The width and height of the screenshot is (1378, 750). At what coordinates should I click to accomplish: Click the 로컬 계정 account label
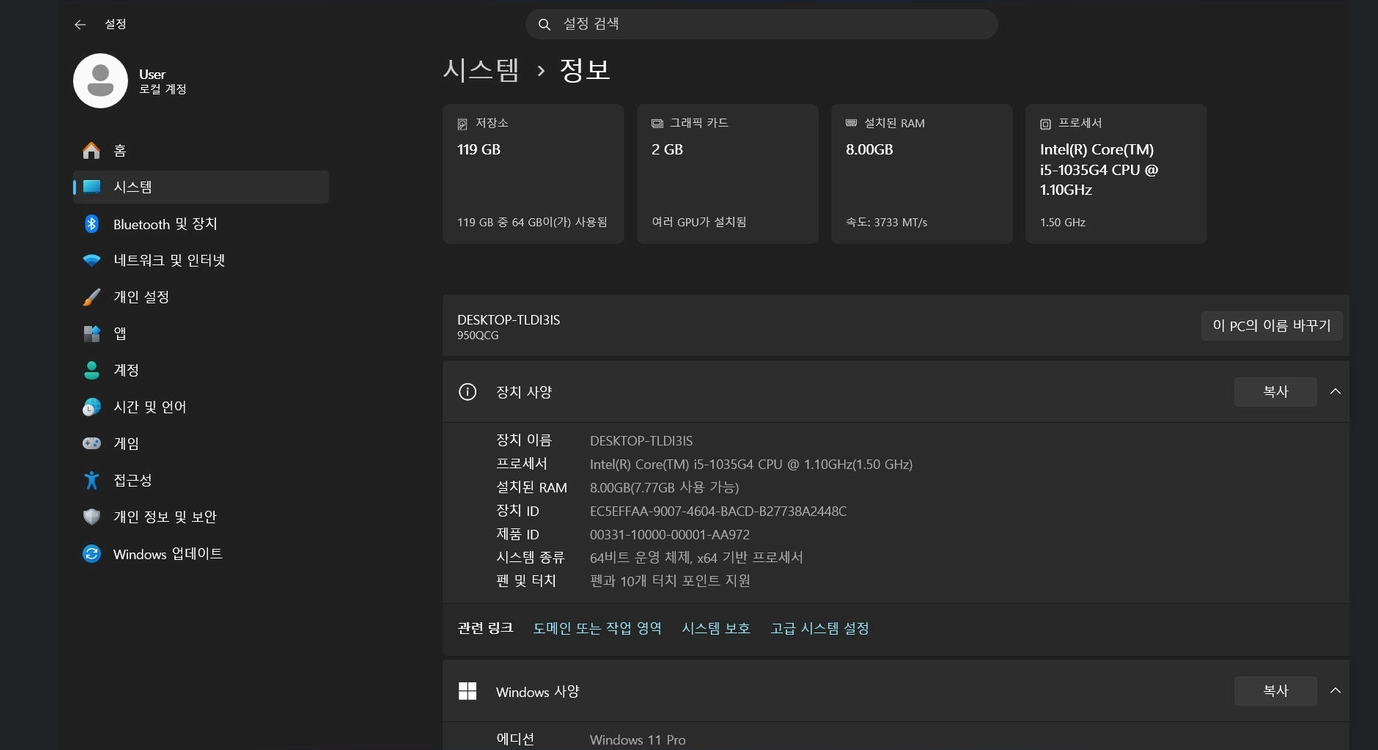pyautogui.click(x=163, y=90)
